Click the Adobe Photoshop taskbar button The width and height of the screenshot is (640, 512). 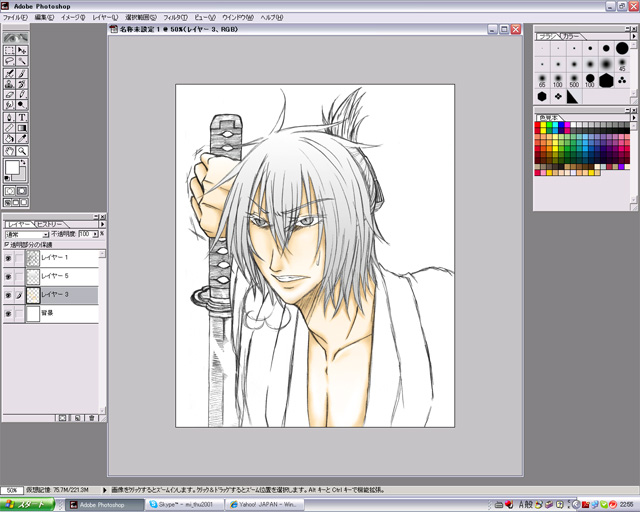[x=105, y=505]
